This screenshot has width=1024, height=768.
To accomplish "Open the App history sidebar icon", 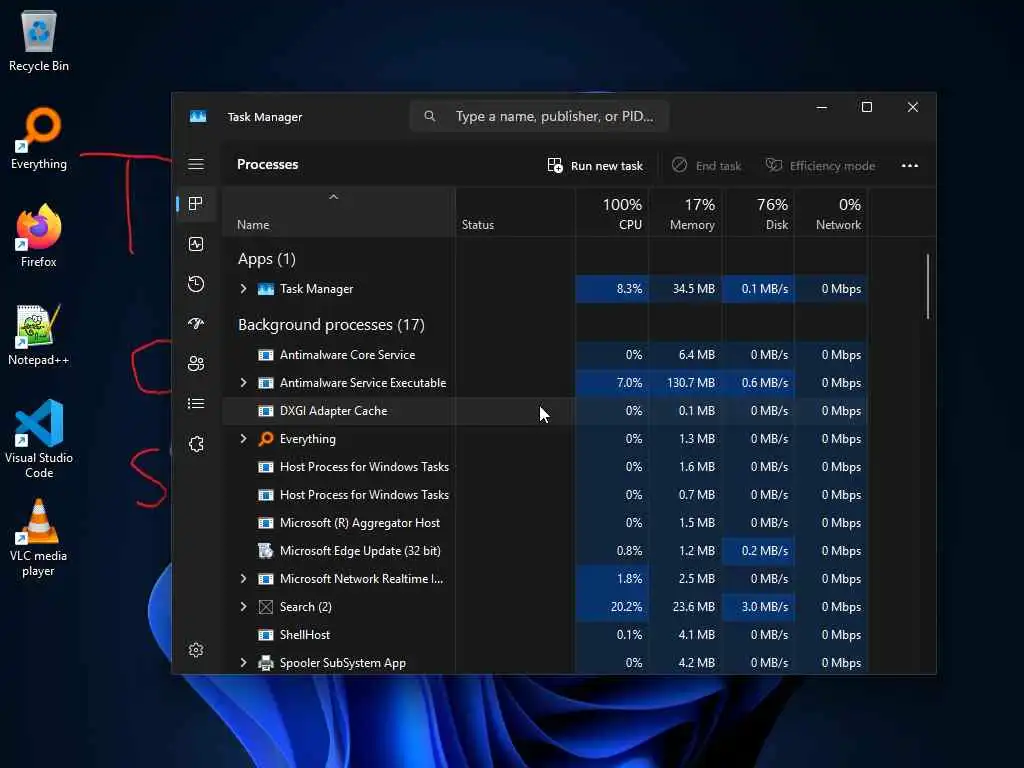I will tap(196, 284).
